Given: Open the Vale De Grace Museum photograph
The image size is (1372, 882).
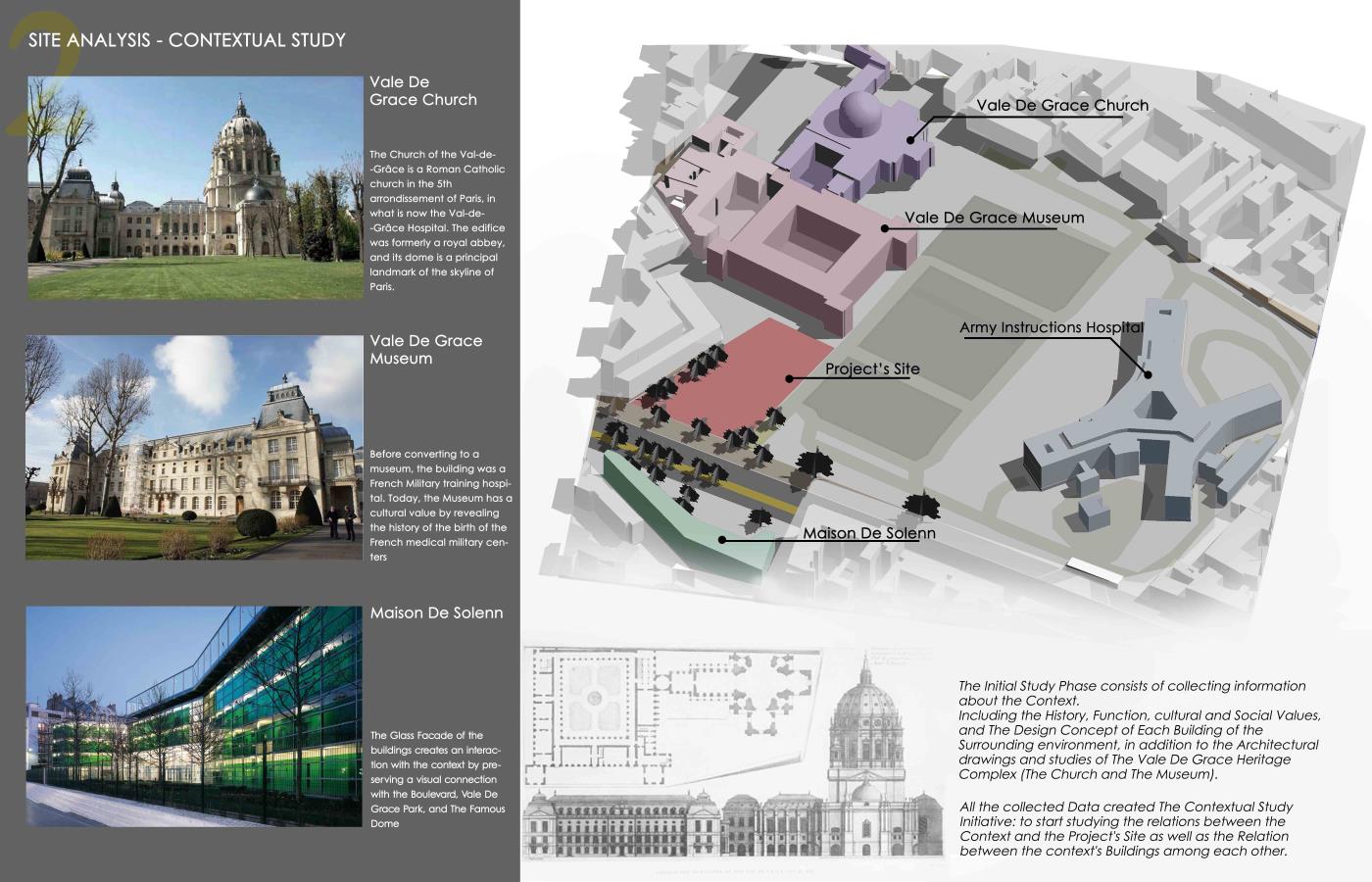Looking at the screenshot, I should pos(194,448).
